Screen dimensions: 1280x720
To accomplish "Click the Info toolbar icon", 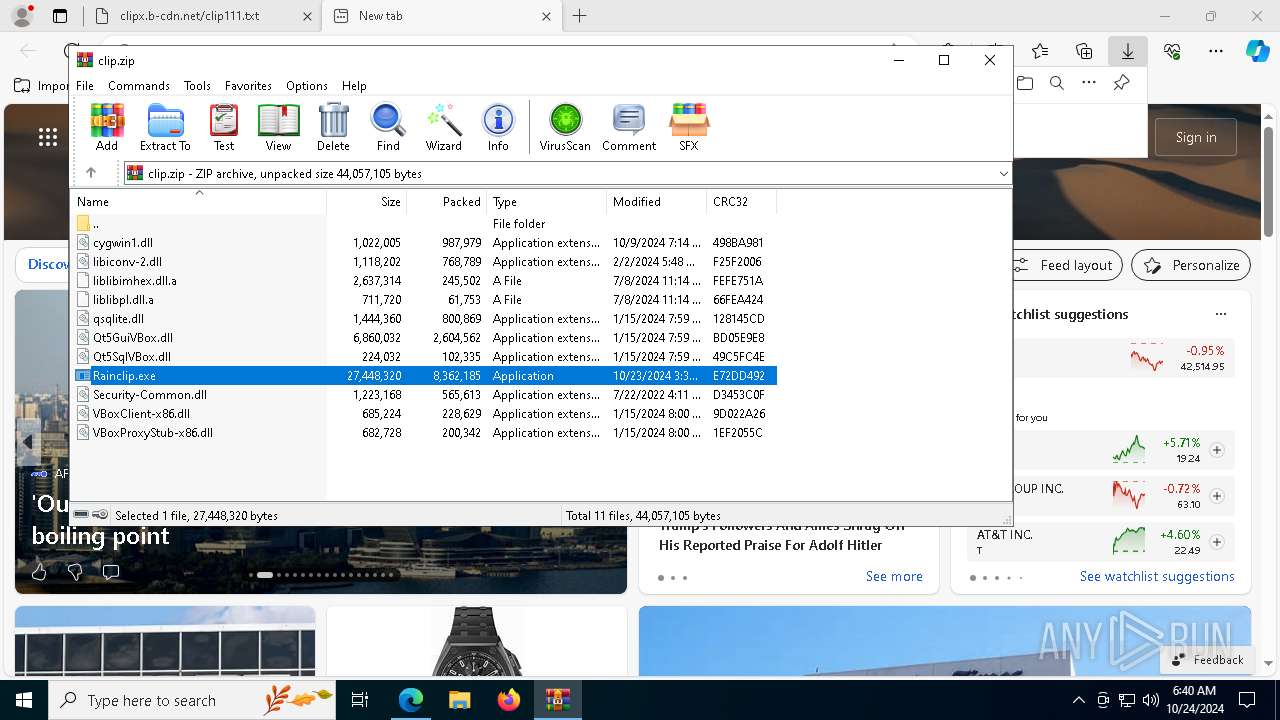I will (498, 127).
